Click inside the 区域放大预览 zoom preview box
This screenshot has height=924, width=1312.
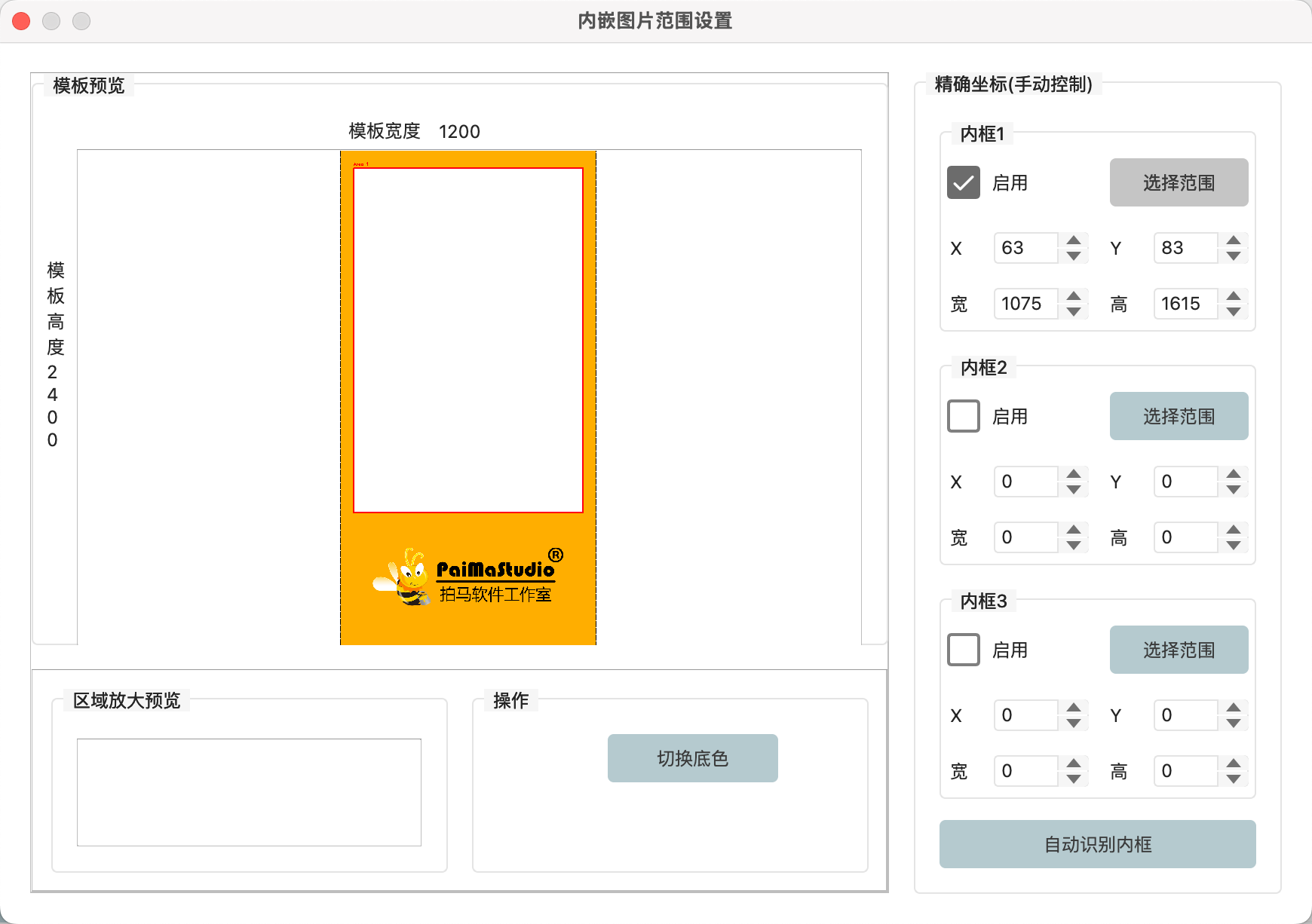click(x=249, y=792)
